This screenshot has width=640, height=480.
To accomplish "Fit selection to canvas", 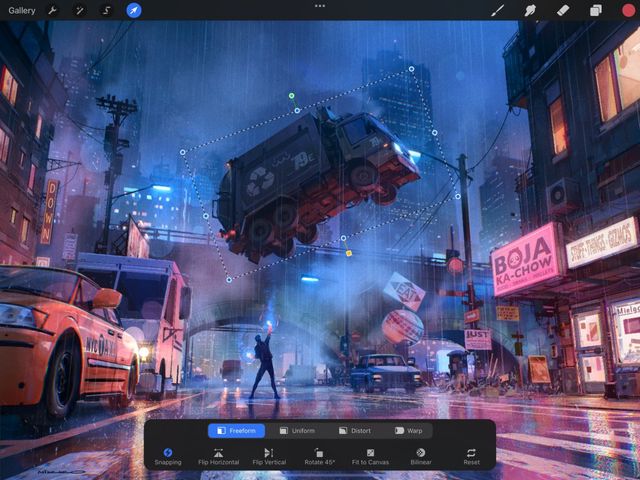I will pos(370,457).
